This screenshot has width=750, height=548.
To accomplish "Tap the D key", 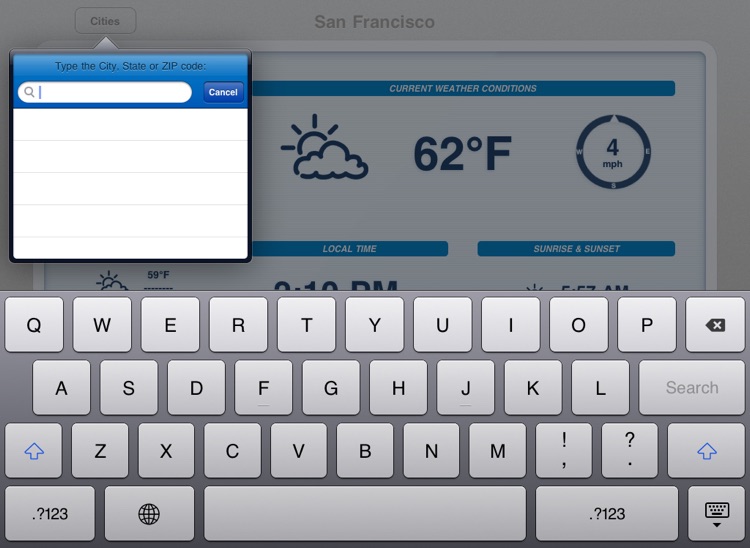I will tap(196, 387).
